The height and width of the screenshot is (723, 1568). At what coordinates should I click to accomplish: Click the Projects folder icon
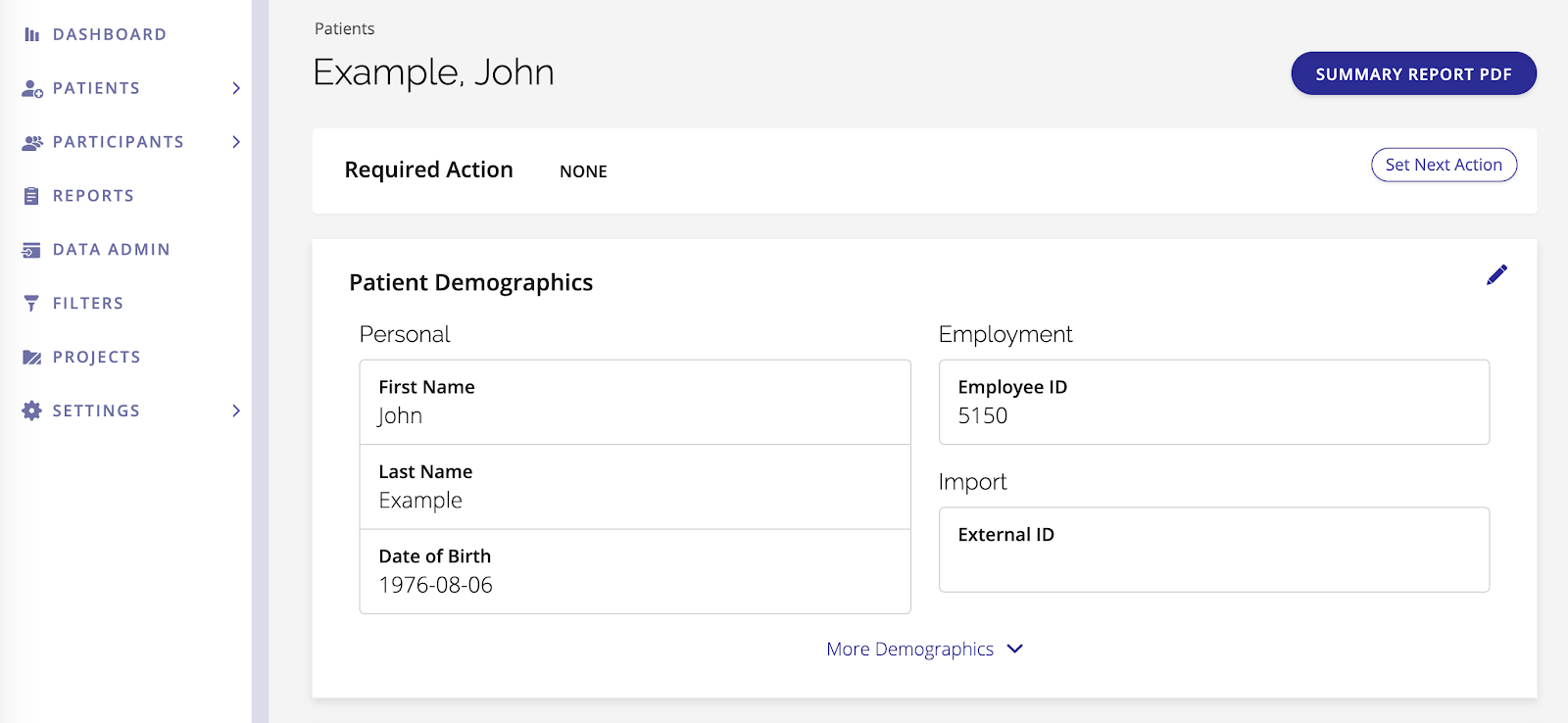click(32, 358)
